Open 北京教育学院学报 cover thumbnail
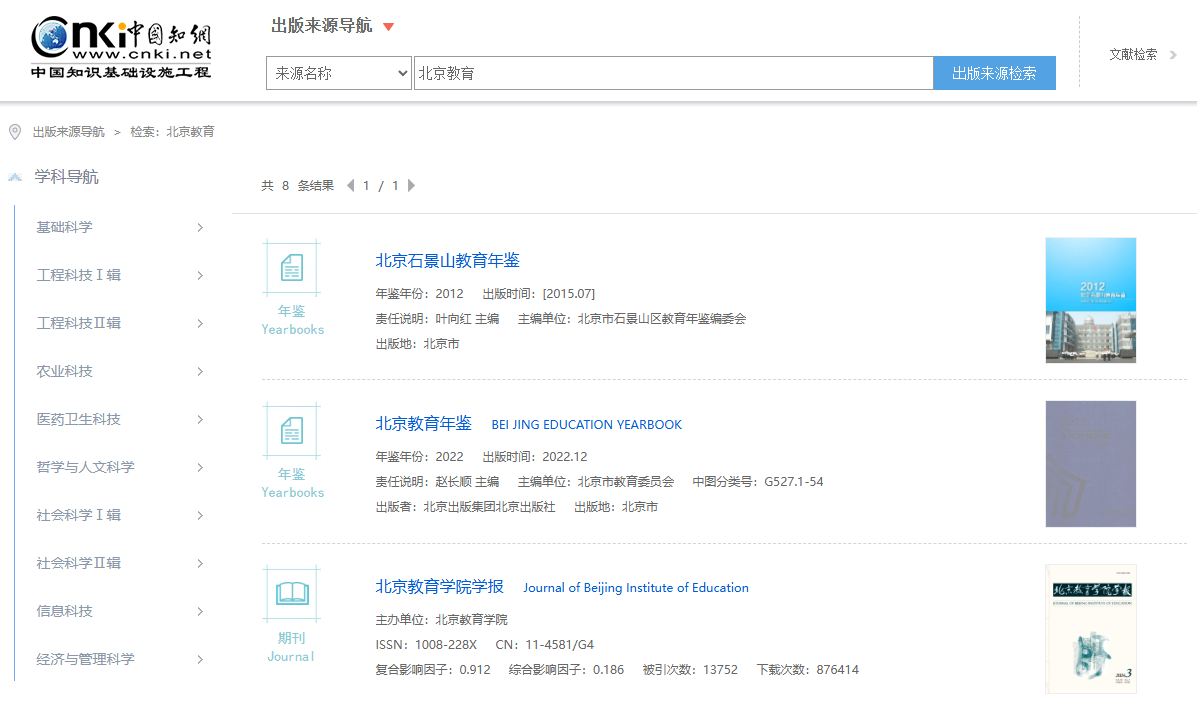The image size is (1197, 702). pos(1091,629)
